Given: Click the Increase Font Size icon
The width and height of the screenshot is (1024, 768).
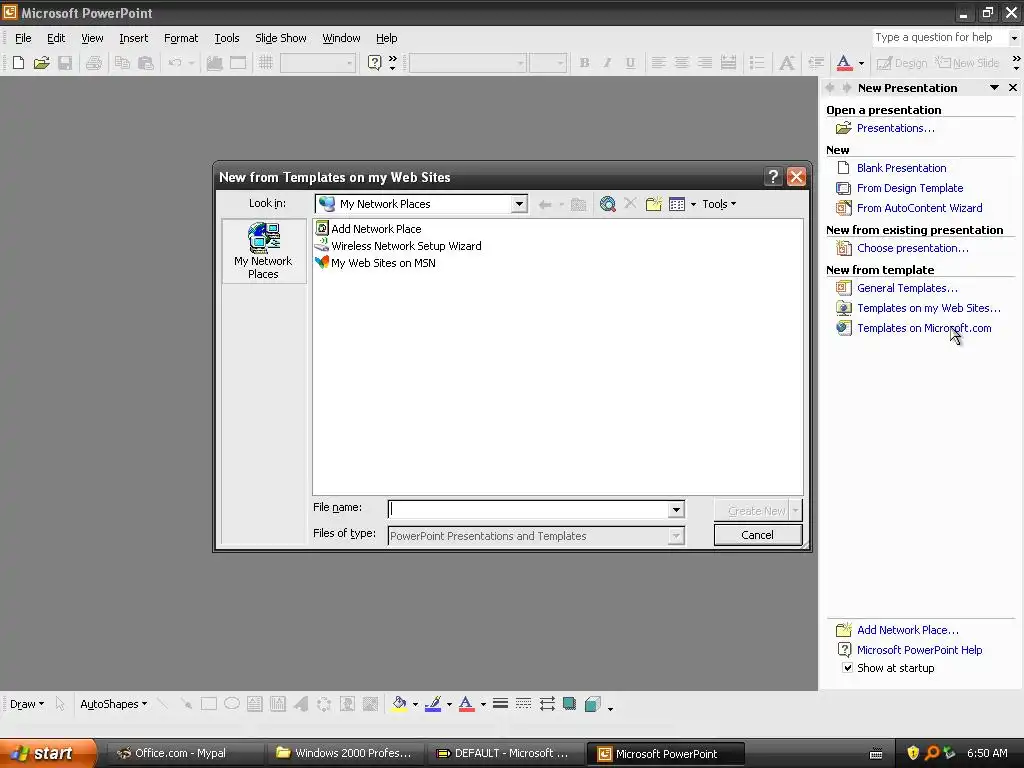Looking at the screenshot, I should pyautogui.click(x=787, y=63).
